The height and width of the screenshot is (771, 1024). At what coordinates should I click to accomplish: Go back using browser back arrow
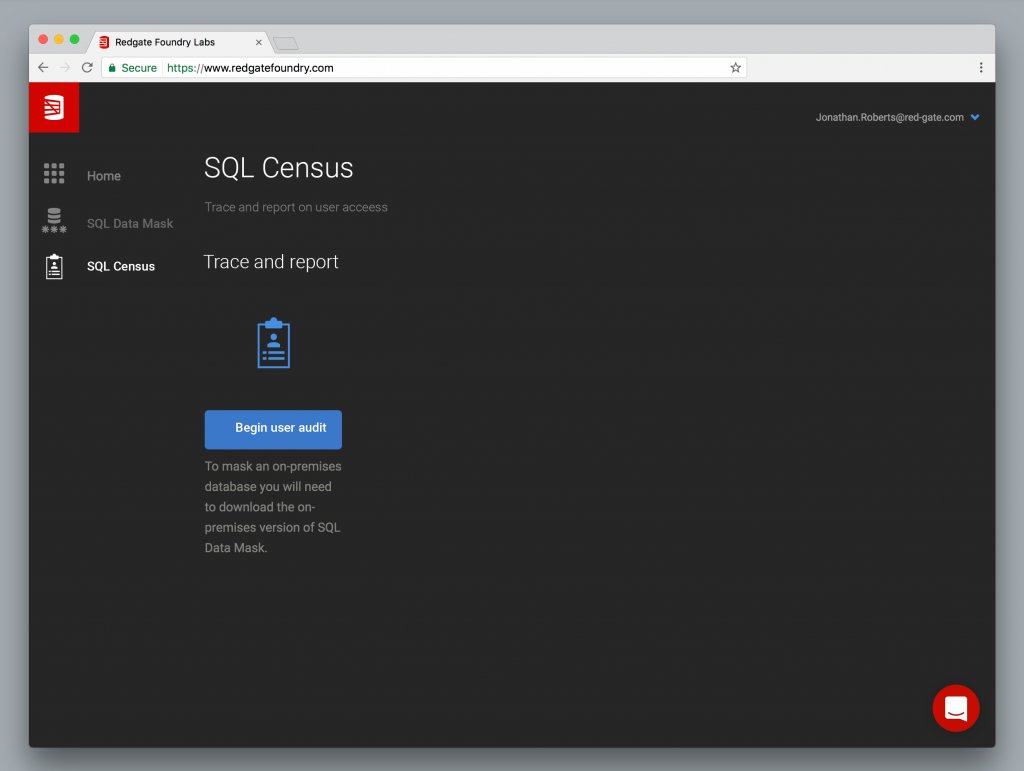pyautogui.click(x=43, y=67)
